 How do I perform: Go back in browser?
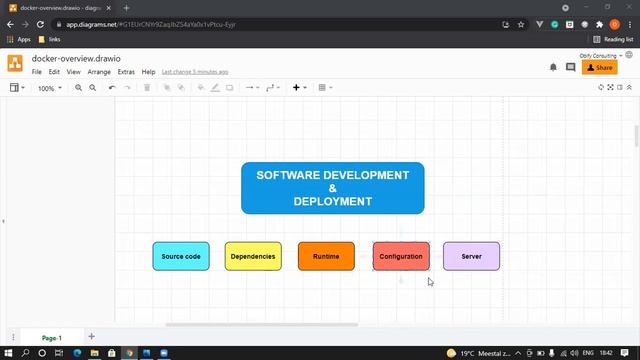point(10,24)
